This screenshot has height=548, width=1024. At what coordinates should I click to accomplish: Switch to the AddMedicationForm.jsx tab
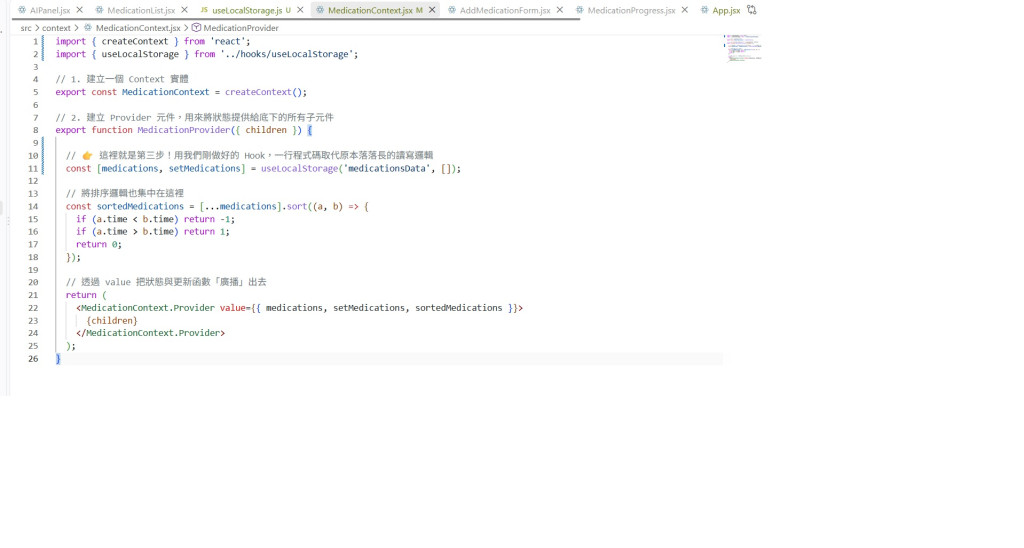coord(505,10)
